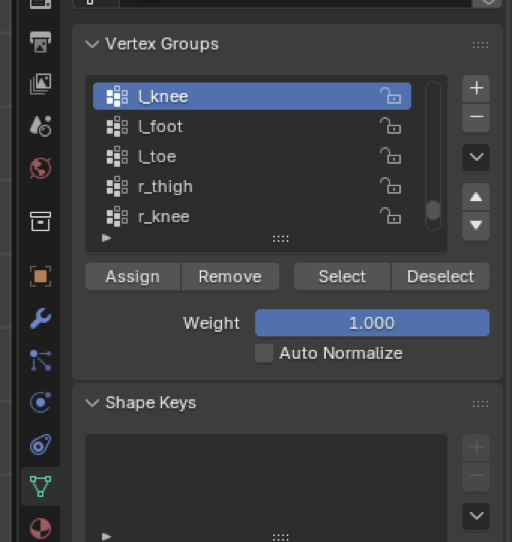
Task: Open vertex group specials dropdown menu
Action: tap(476, 157)
